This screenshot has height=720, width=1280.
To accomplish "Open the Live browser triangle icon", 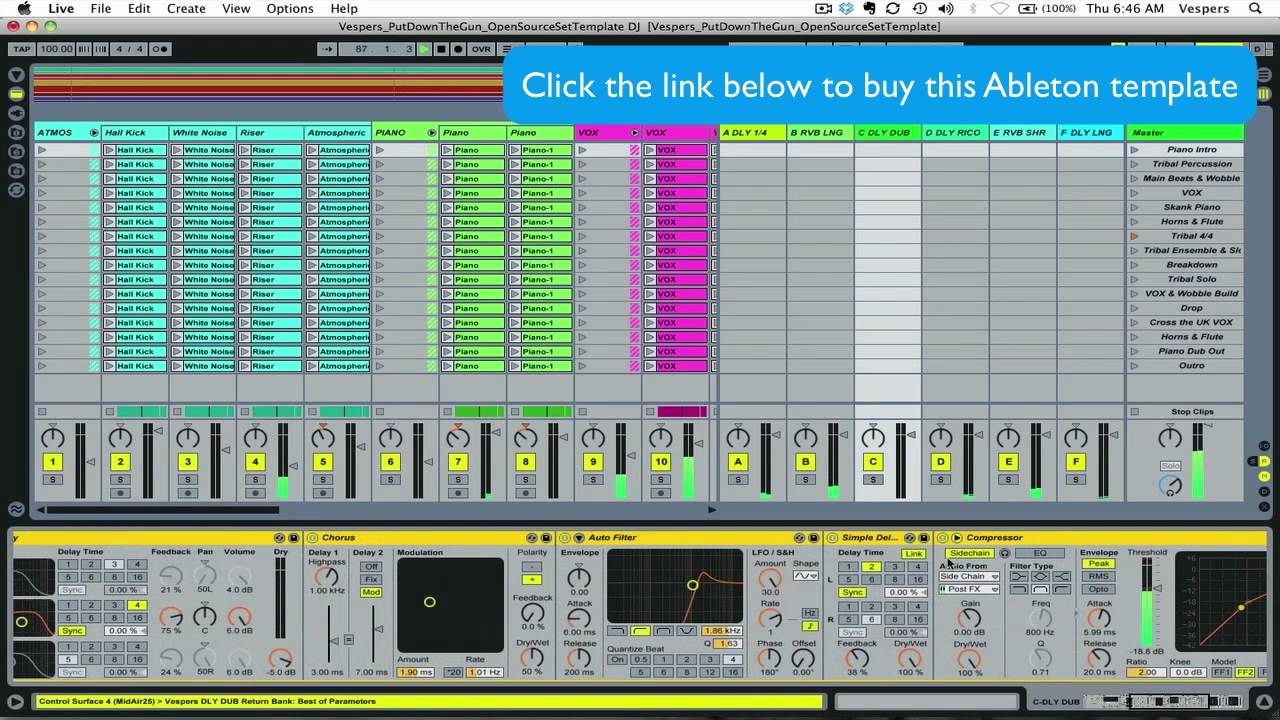I will coord(16,75).
